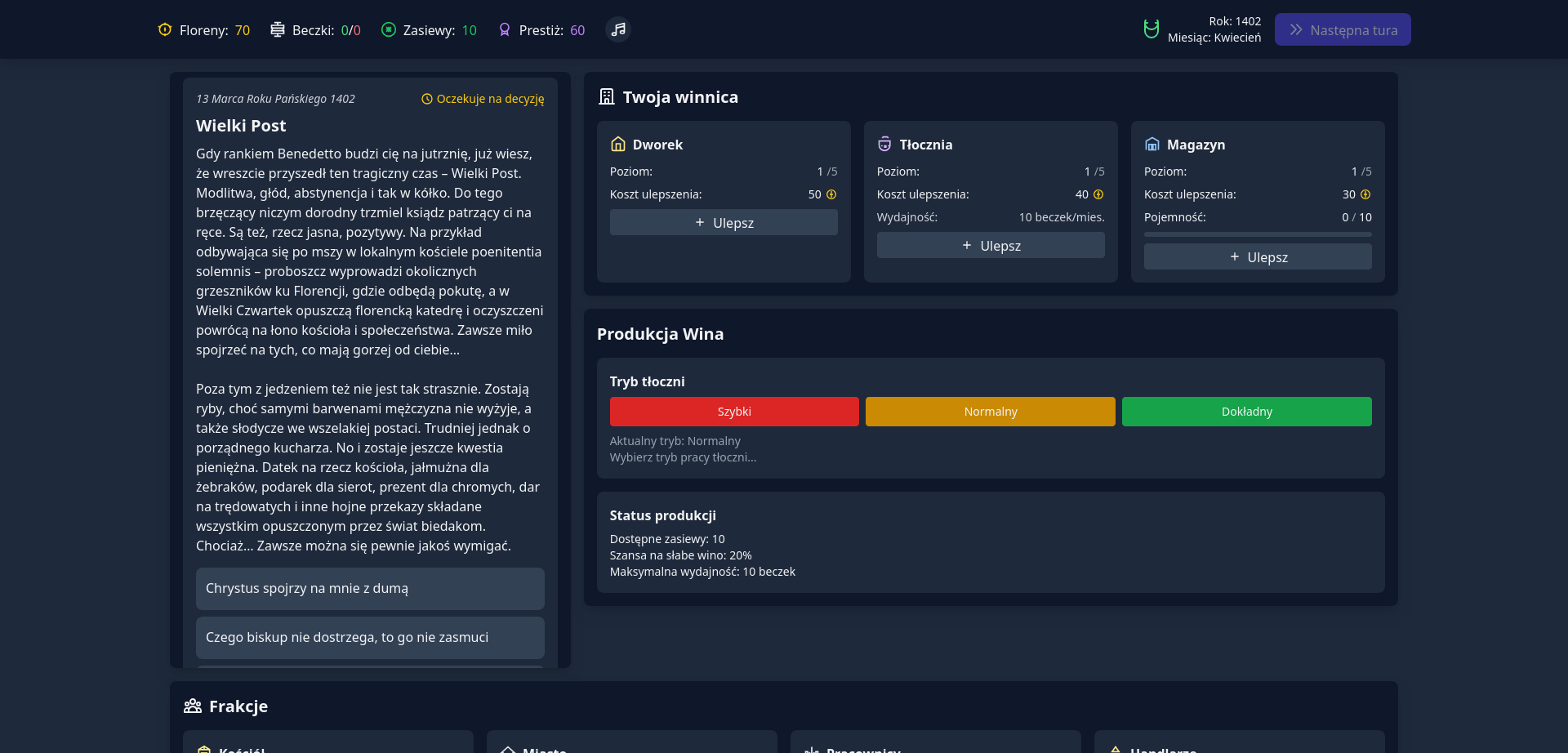Click the 'Tryb tłoczni' heading

648,381
